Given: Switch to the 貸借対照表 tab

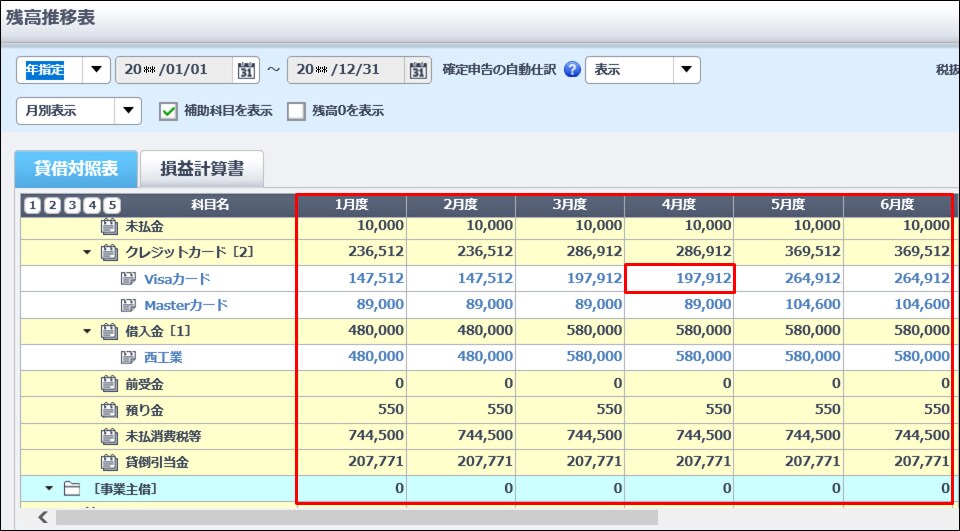Looking at the screenshot, I should coord(76,168).
